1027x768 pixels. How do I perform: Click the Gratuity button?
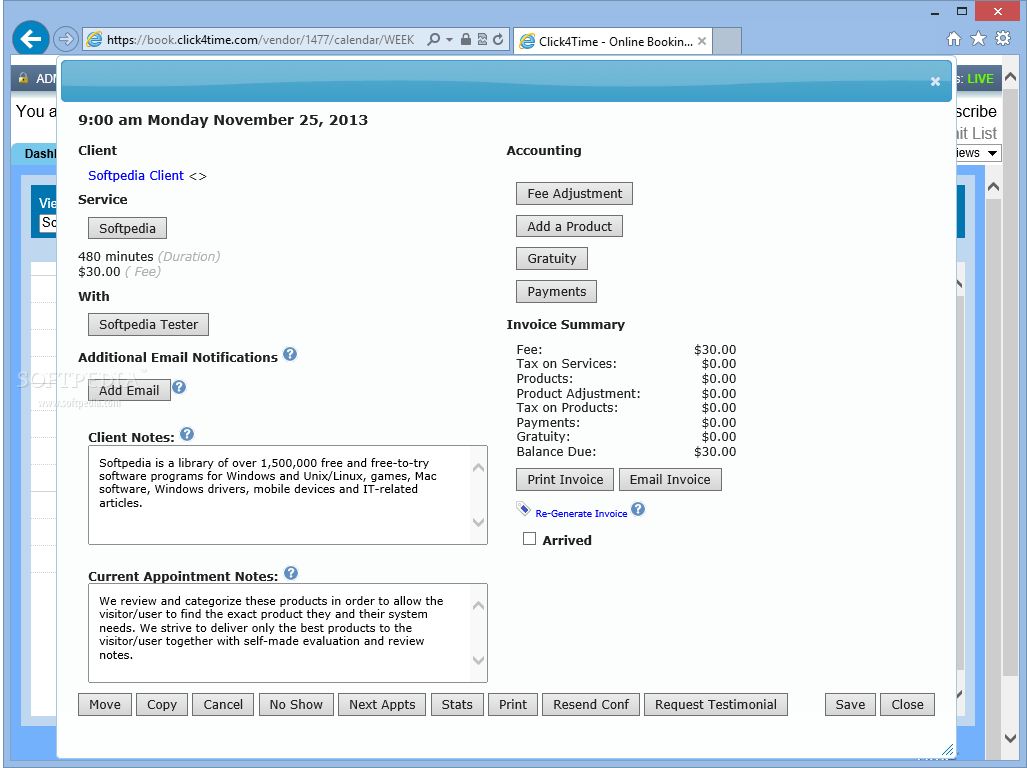pos(551,259)
